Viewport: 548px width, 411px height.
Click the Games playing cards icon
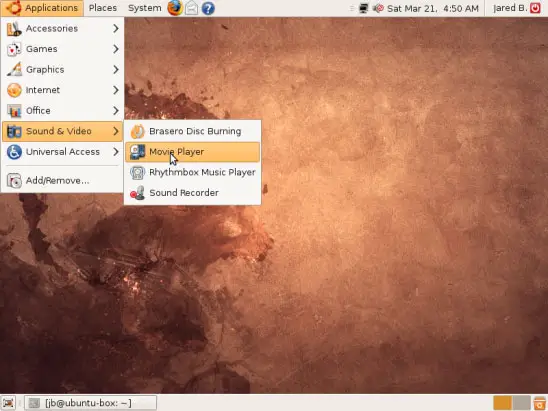click(14, 49)
